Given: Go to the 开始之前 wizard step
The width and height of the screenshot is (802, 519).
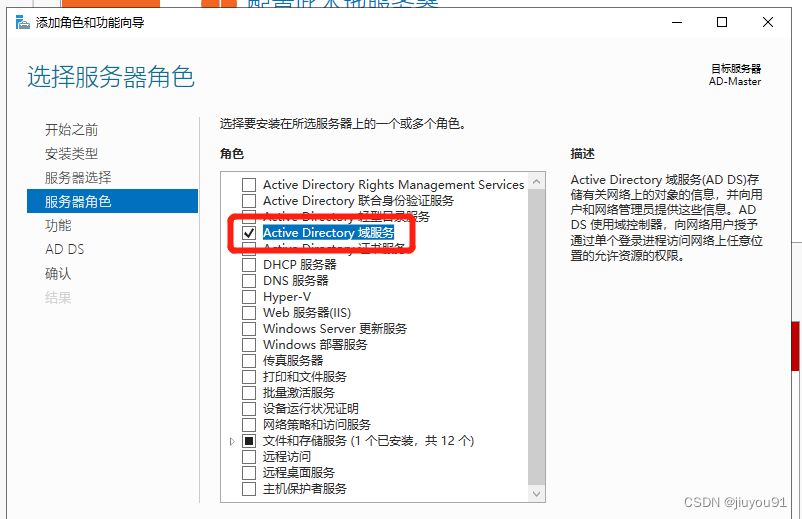Looking at the screenshot, I should 72,130.
